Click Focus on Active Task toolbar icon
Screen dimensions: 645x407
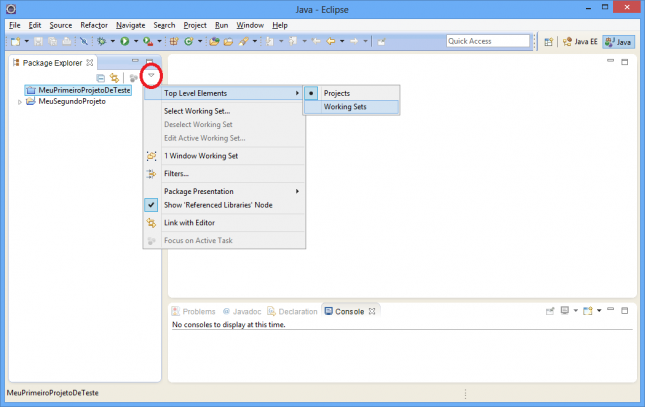tap(133, 78)
